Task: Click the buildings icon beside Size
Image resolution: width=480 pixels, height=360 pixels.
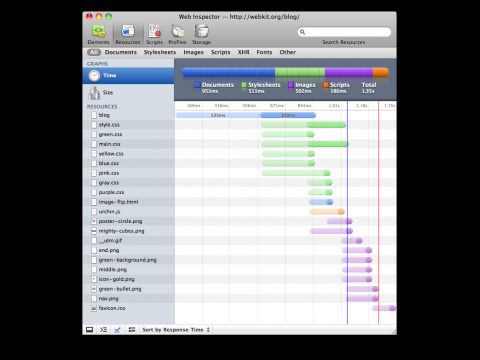Action: pyautogui.click(x=94, y=93)
